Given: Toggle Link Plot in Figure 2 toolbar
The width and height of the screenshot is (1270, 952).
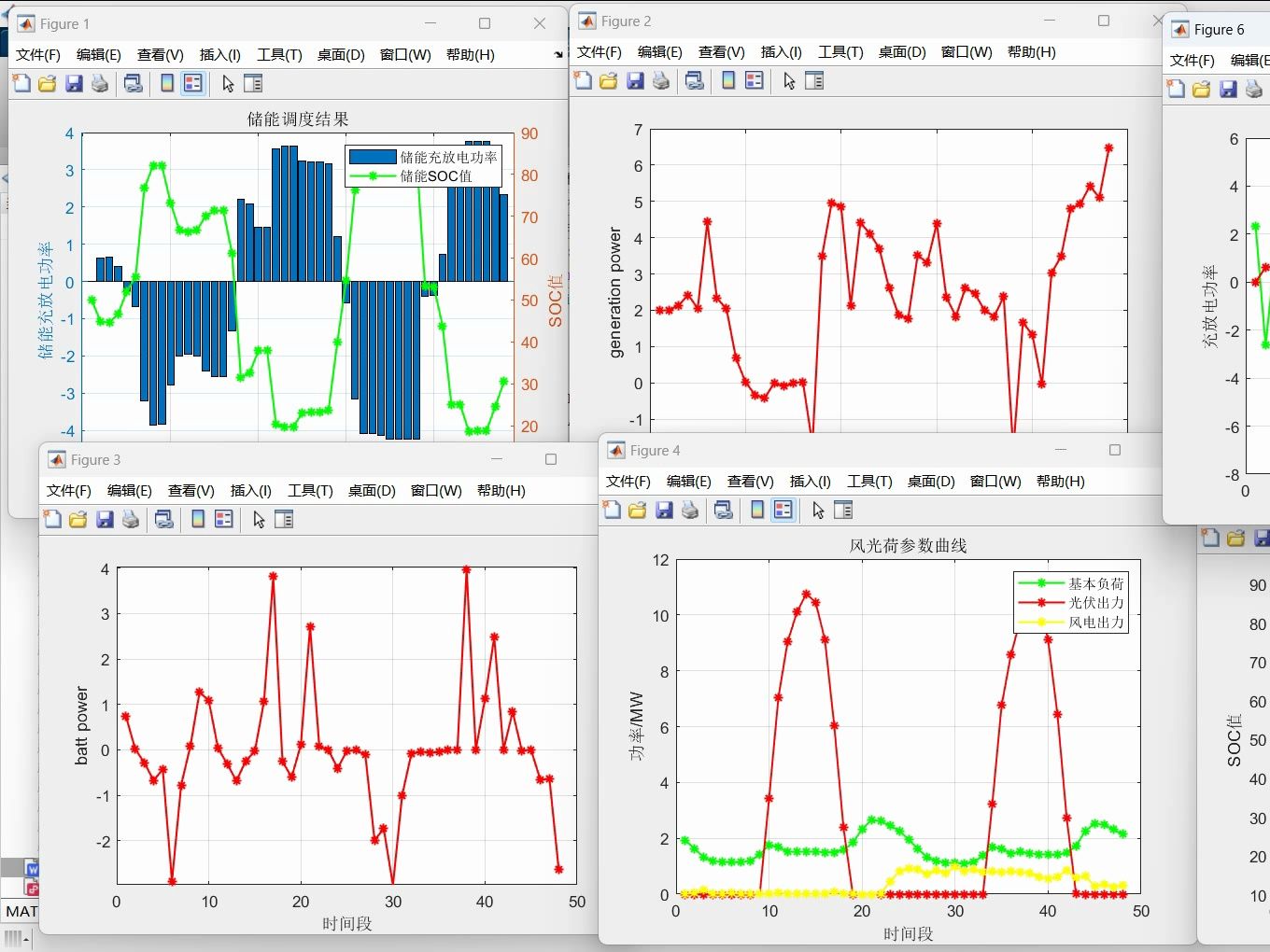Looking at the screenshot, I should (x=695, y=80).
